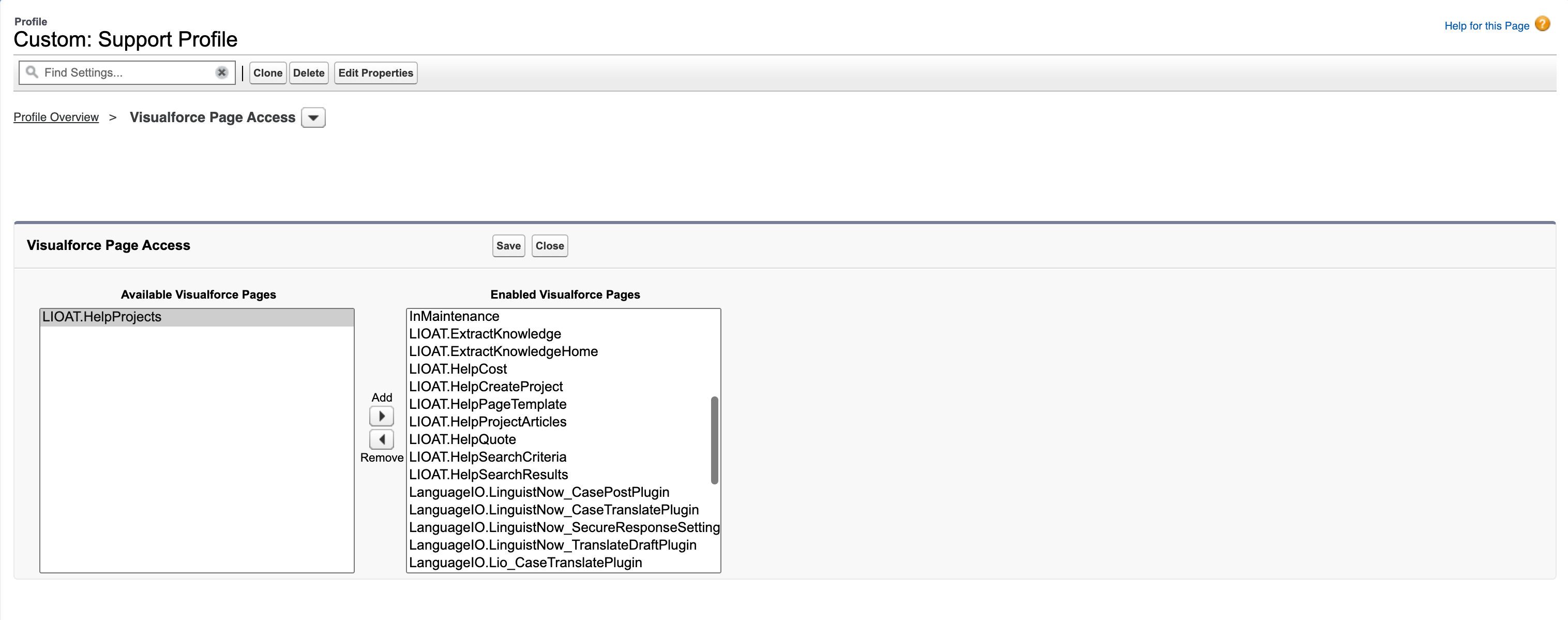The height and width of the screenshot is (620, 1568).
Task: Select LIOAT.HelpProjectArticles entry
Action: point(559,422)
